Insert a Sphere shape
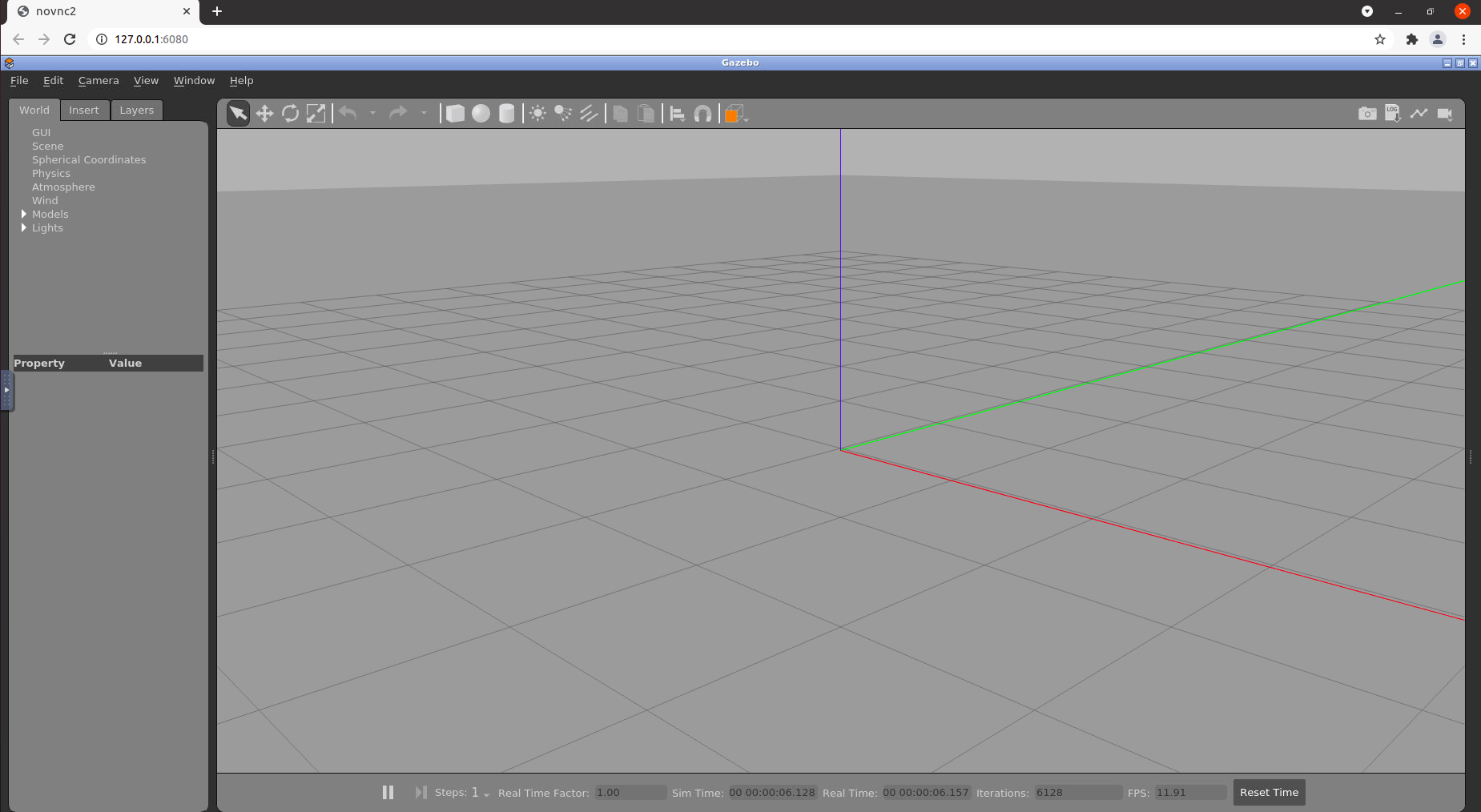1481x812 pixels. [481, 114]
